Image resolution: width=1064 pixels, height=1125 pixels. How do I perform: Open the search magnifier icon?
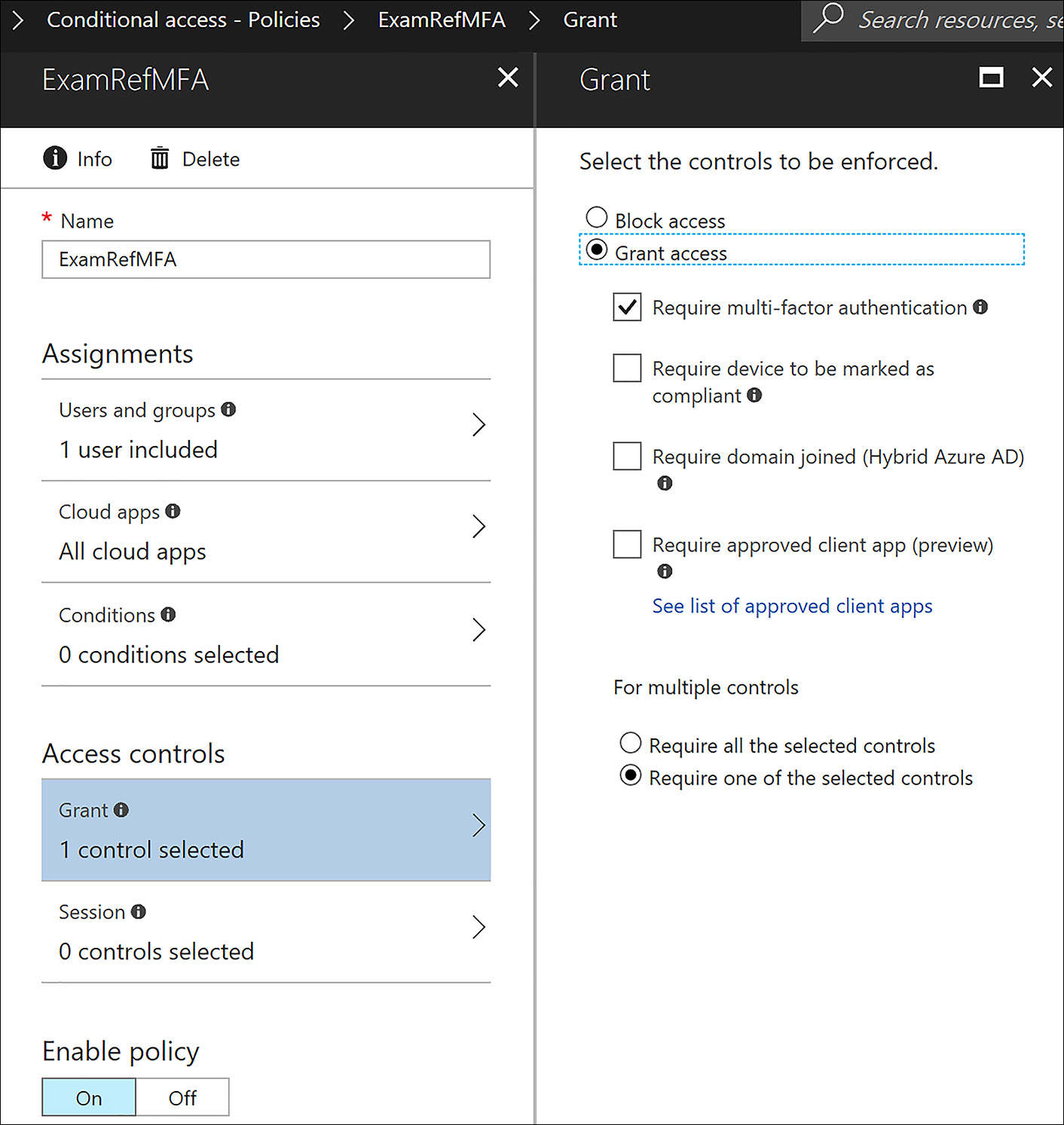coord(829,18)
